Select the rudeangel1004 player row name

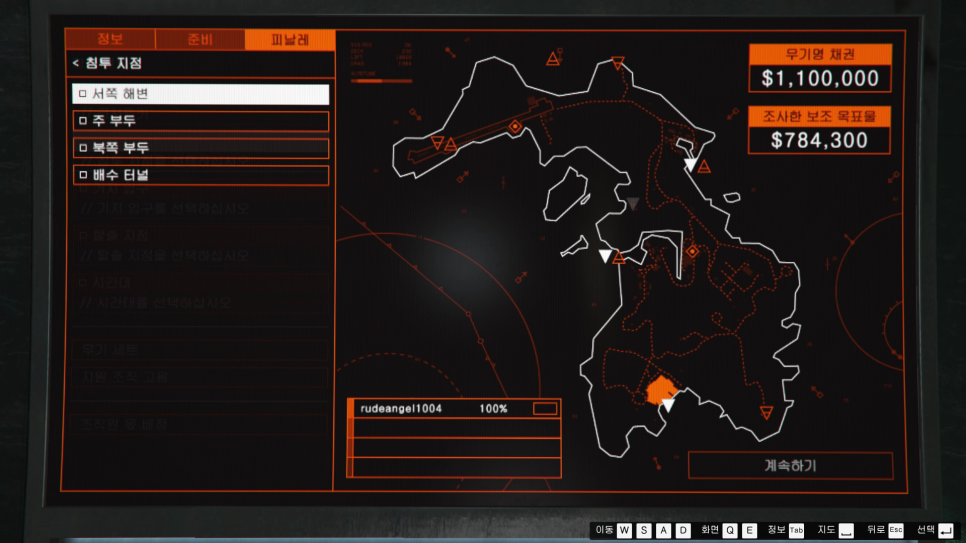[x=401, y=409]
